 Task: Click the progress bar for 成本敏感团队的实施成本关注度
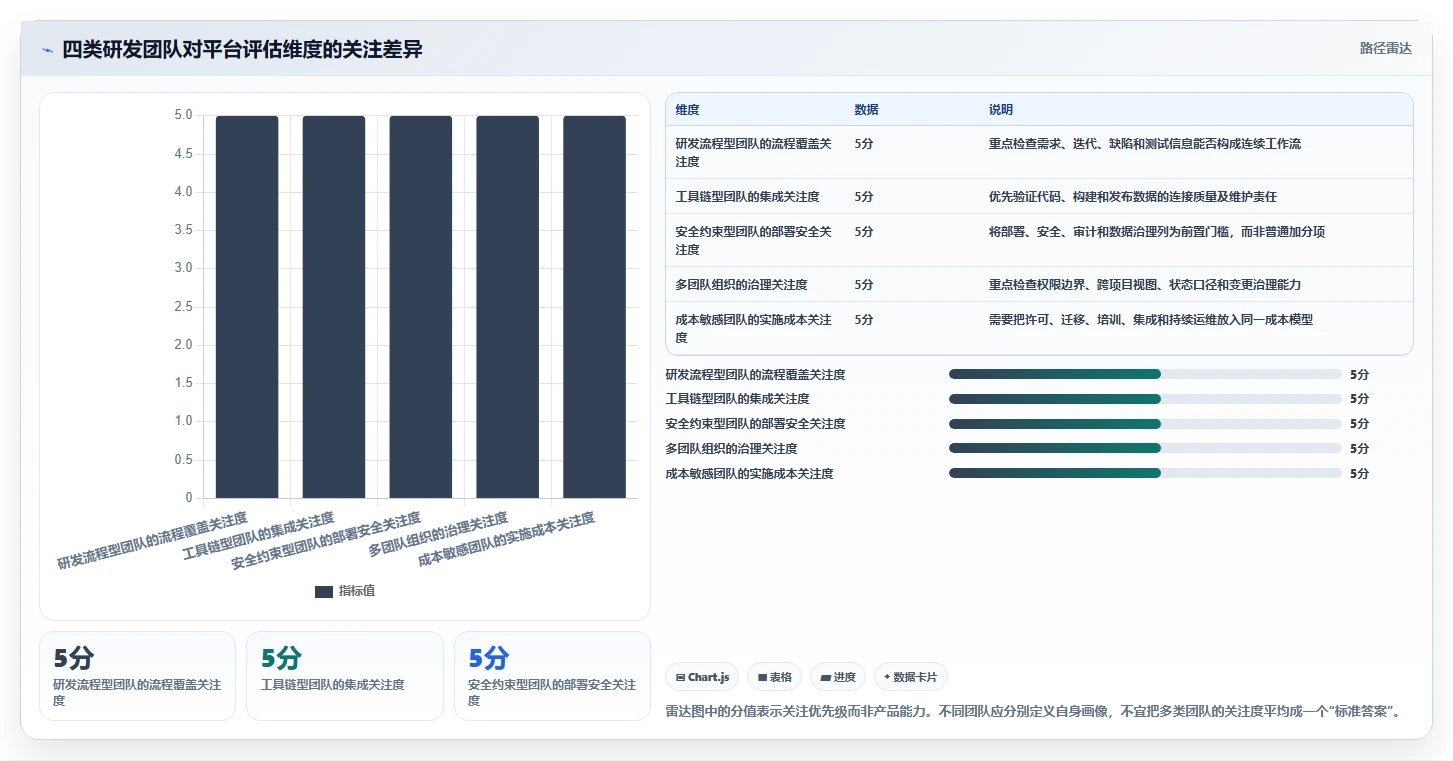pyautogui.click(x=1145, y=473)
